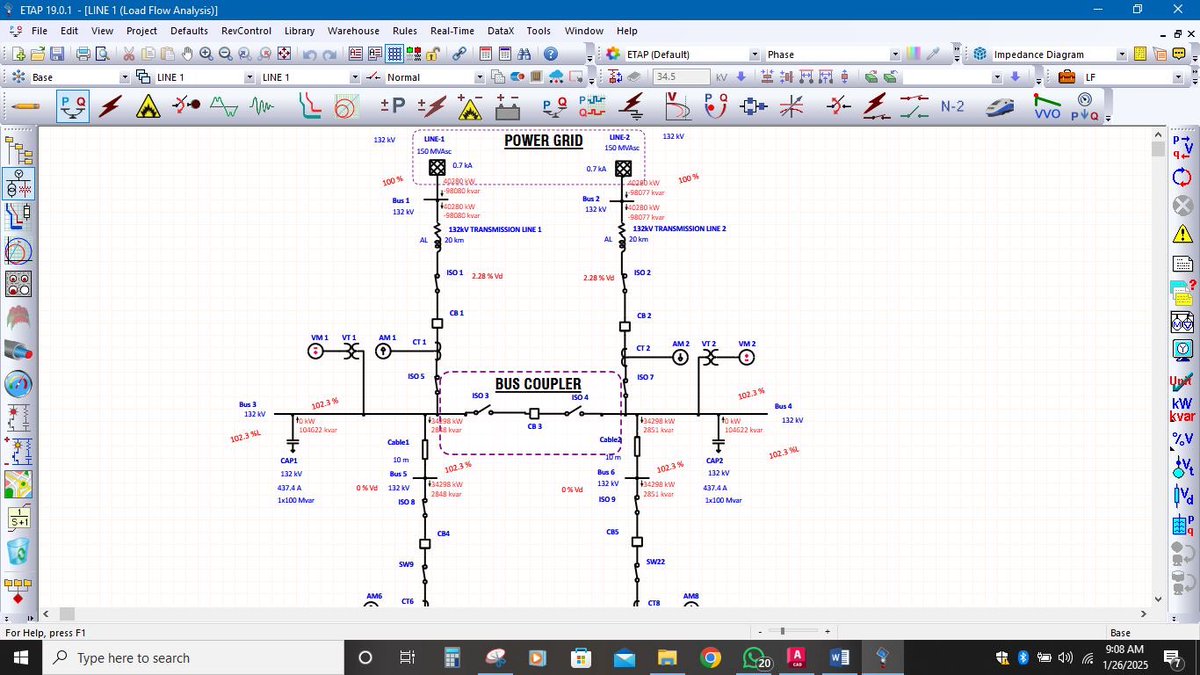Open the LINE 1 configuration dropdown

tap(354, 77)
